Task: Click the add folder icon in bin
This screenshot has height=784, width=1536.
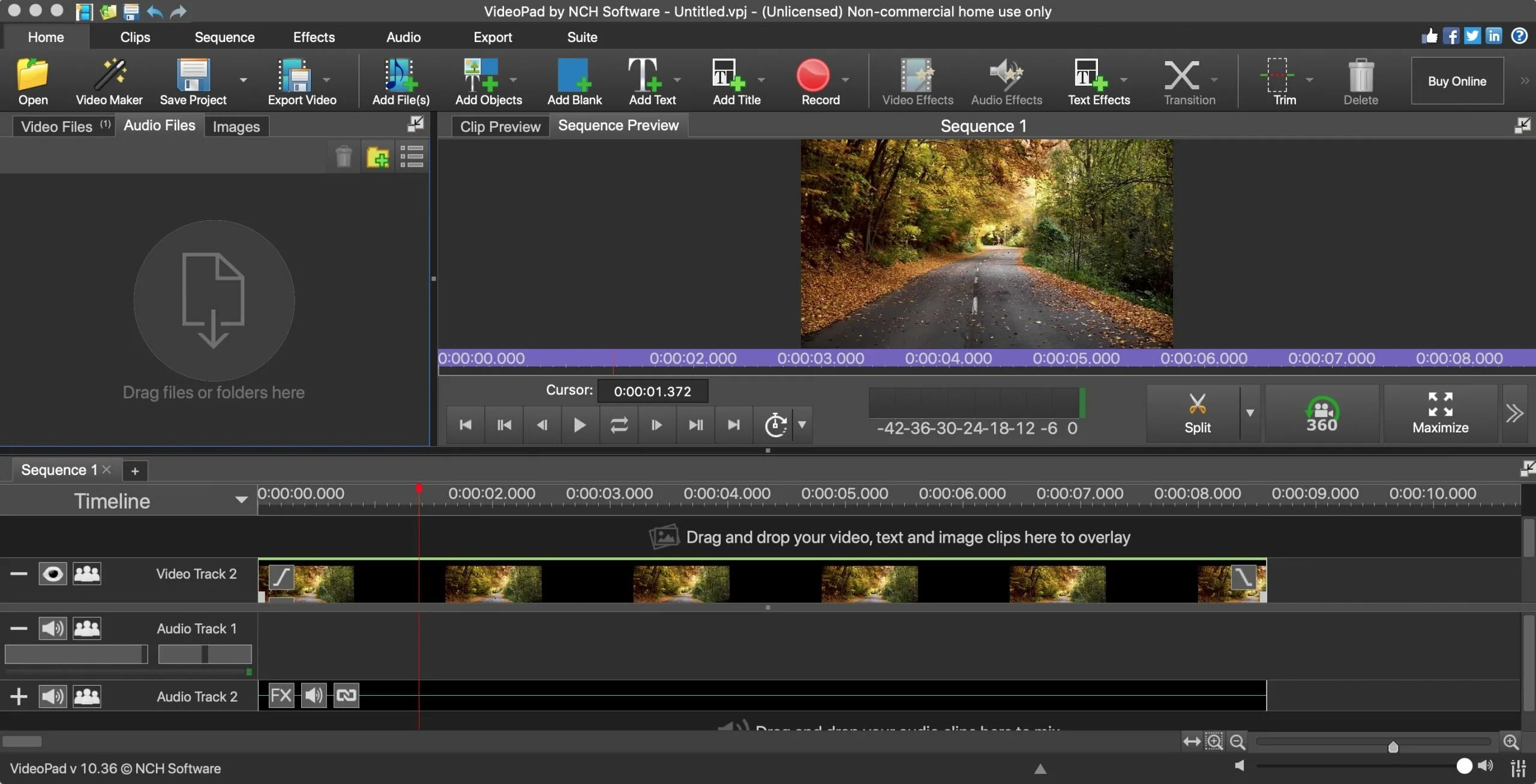Action: (x=377, y=158)
